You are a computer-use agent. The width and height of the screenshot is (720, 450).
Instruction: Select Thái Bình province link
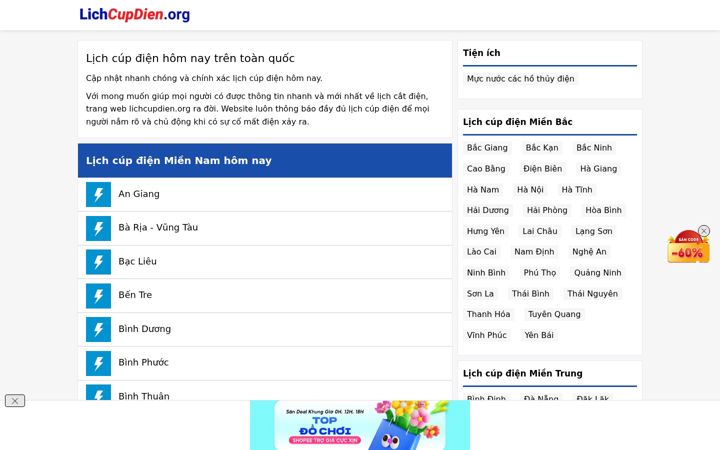coord(530,293)
